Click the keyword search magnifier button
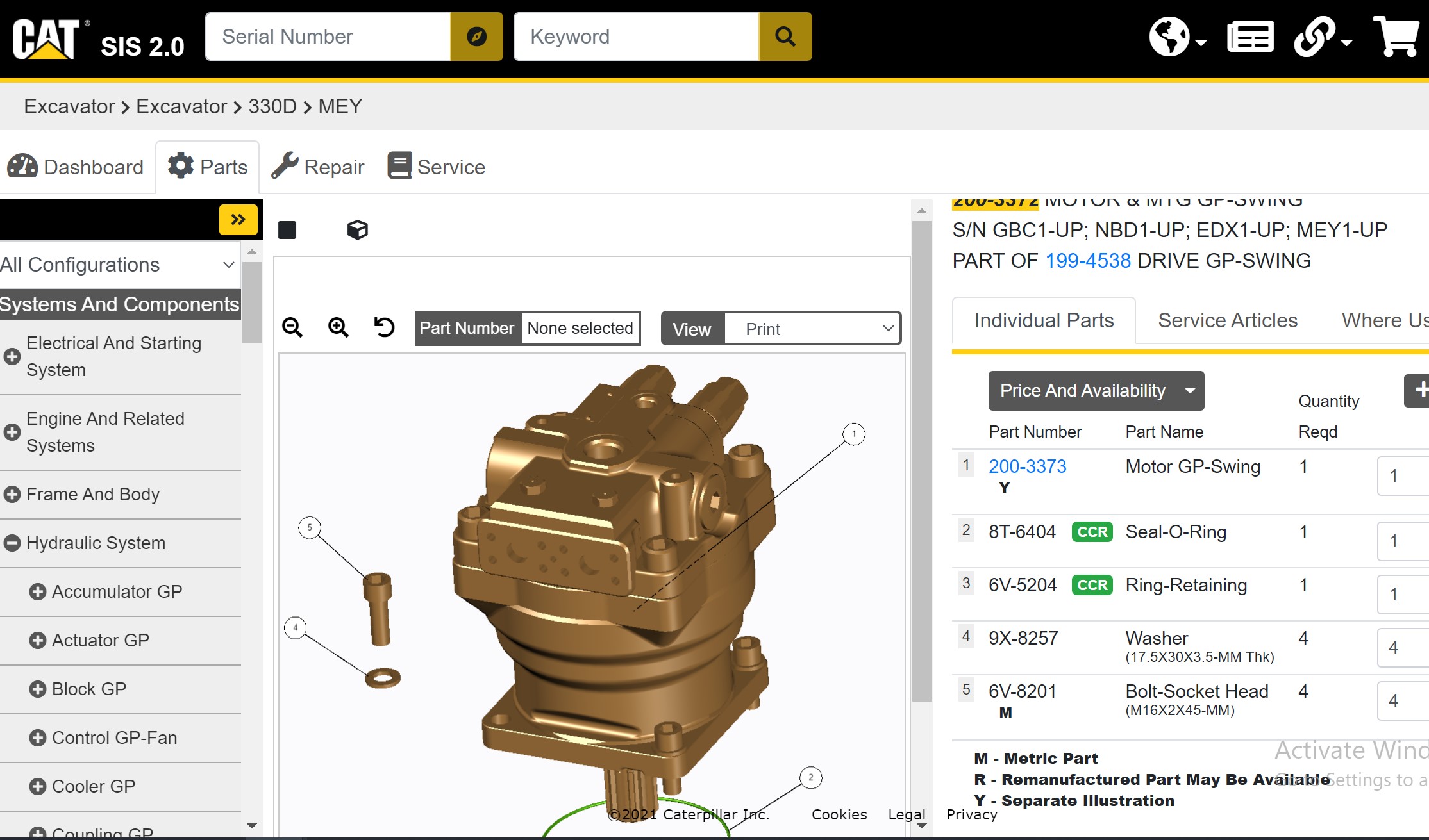The height and width of the screenshot is (840, 1429). coord(785,37)
